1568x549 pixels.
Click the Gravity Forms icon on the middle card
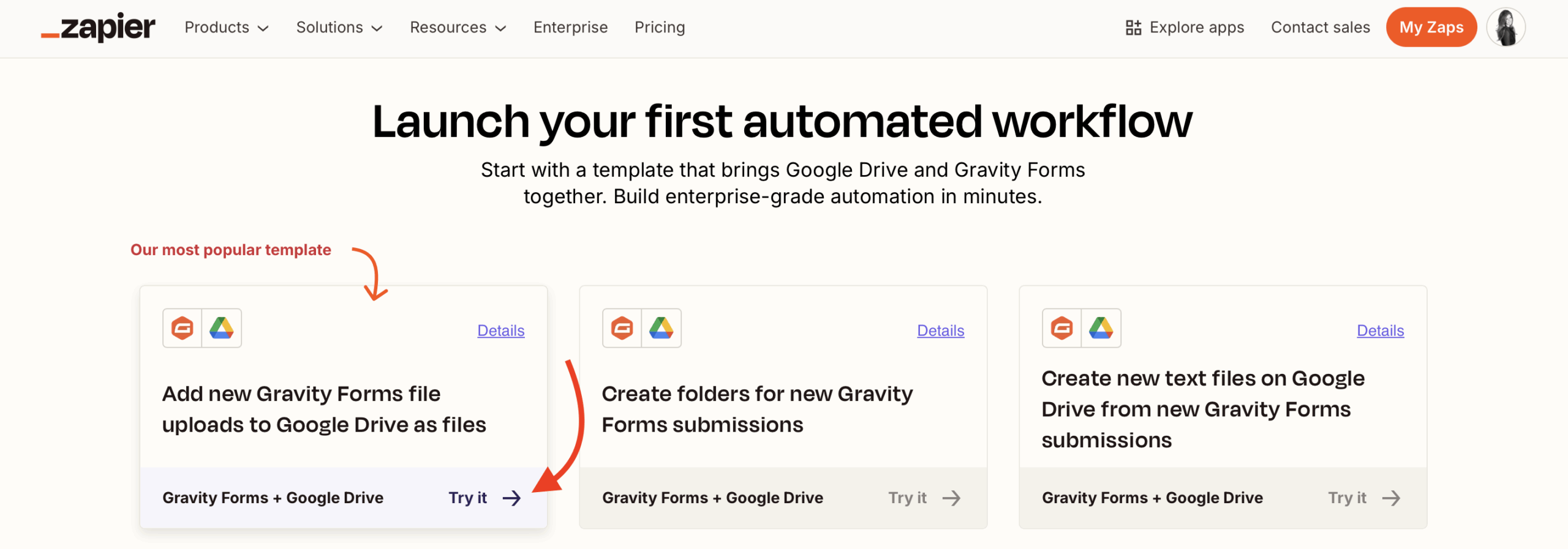(622, 328)
